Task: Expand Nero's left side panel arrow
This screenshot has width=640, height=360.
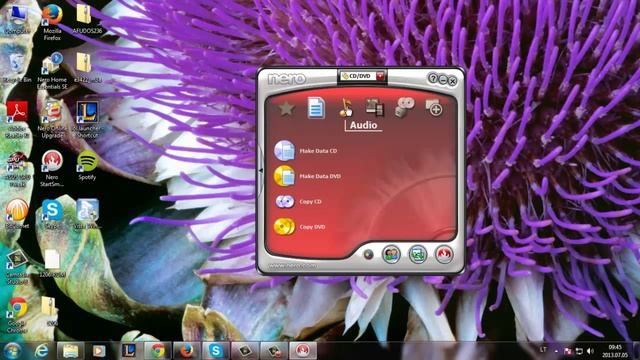Action: pos(261,170)
